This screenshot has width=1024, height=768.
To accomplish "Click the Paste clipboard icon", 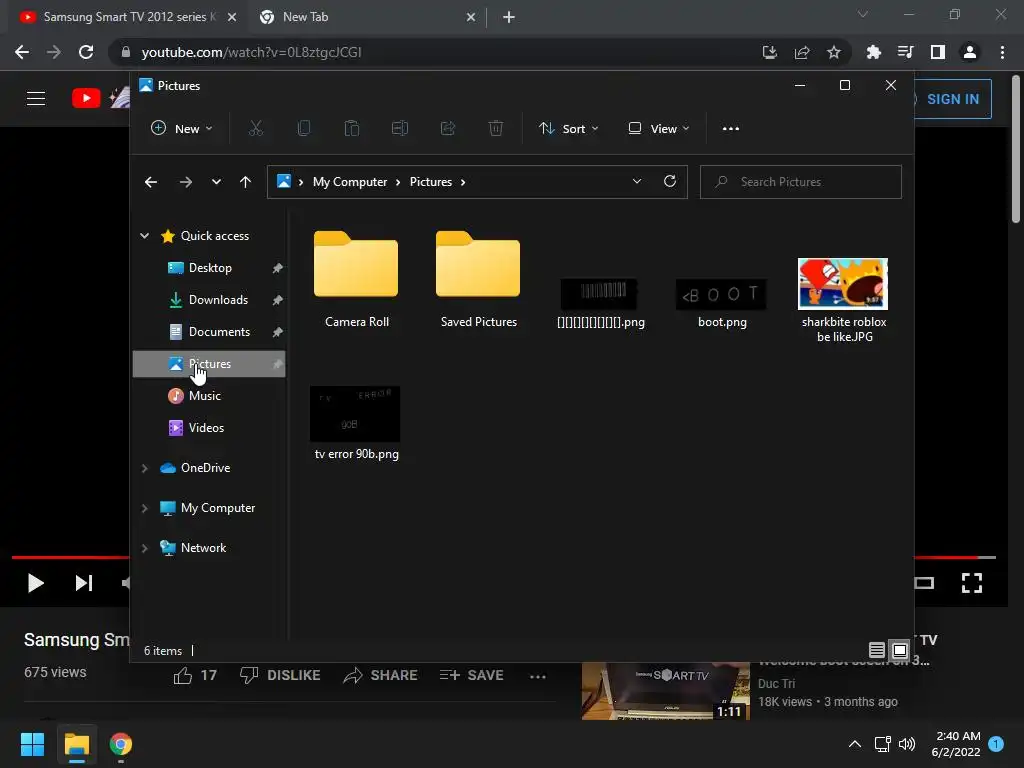I will click(x=351, y=129).
